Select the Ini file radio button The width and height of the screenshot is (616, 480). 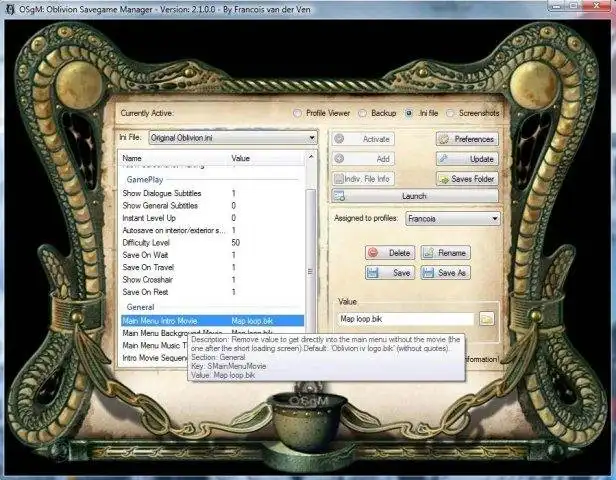(409, 113)
